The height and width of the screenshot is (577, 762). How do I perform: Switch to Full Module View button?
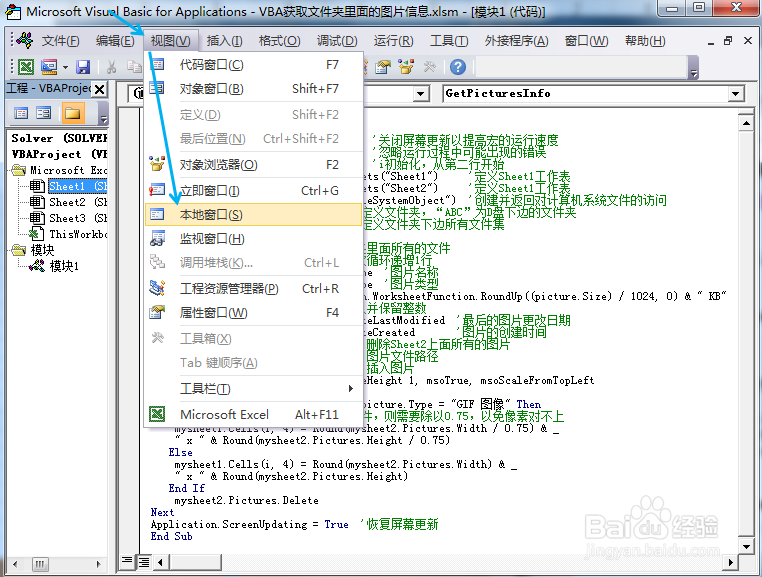(x=144, y=562)
